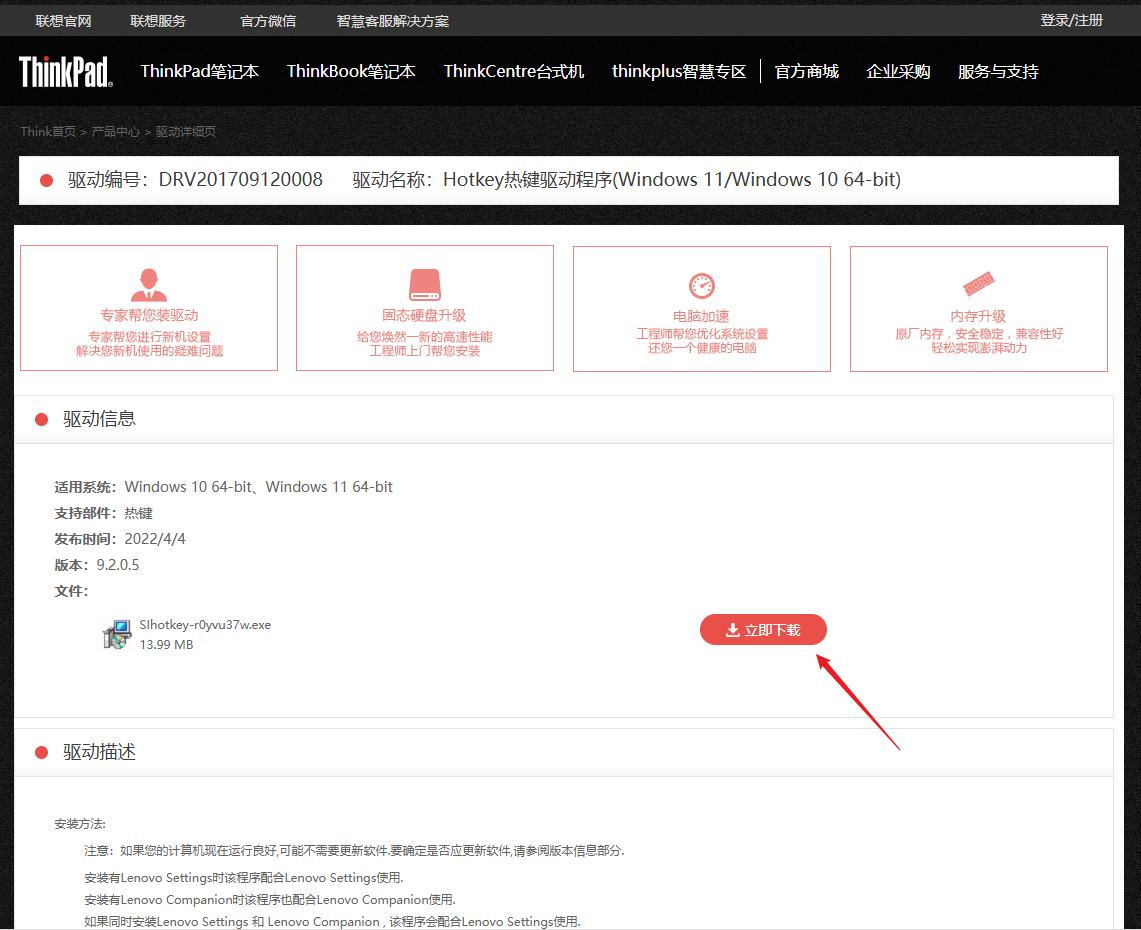This screenshot has width=1141, height=930.
Task: Go to 官方商城
Action: pos(806,71)
